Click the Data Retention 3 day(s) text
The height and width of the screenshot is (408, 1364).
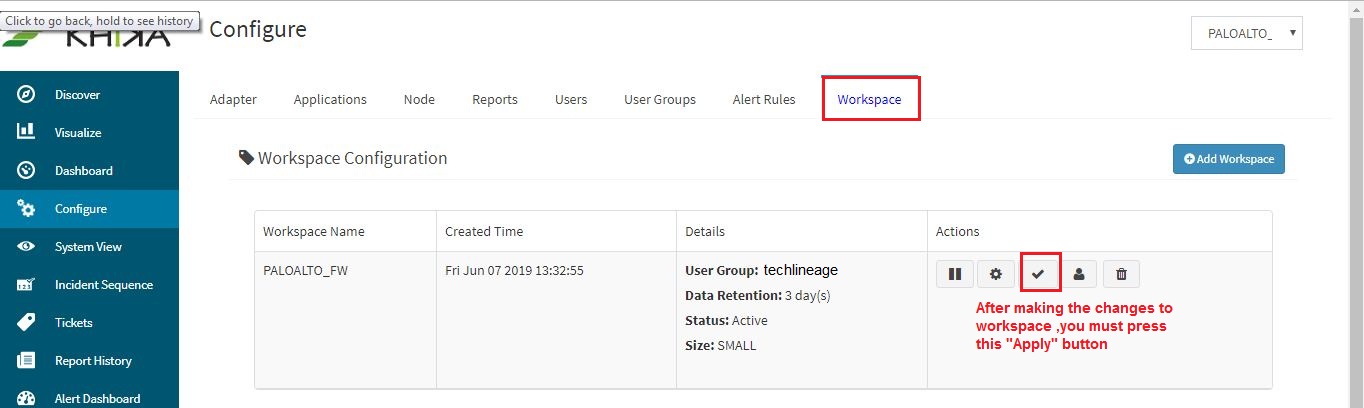(758, 296)
